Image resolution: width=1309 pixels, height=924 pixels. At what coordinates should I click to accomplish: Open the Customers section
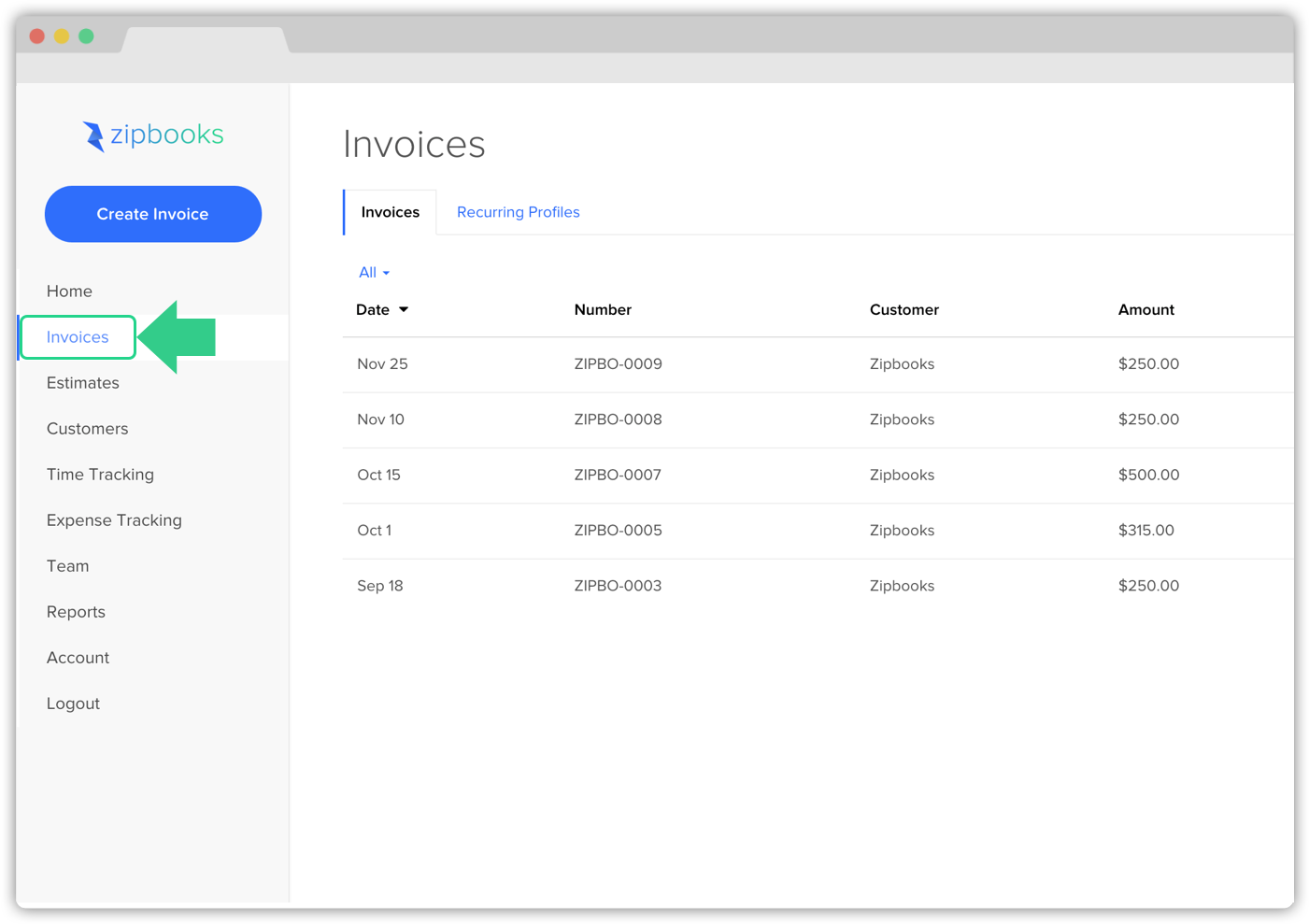(x=88, y=429)
